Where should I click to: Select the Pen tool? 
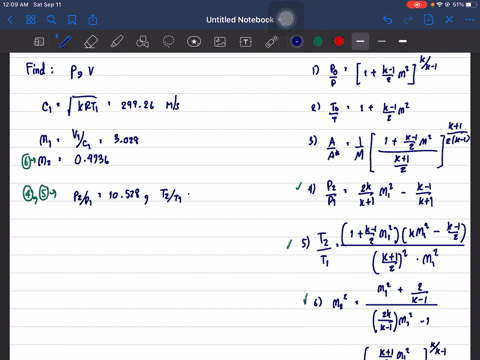(x=64, y=42)
